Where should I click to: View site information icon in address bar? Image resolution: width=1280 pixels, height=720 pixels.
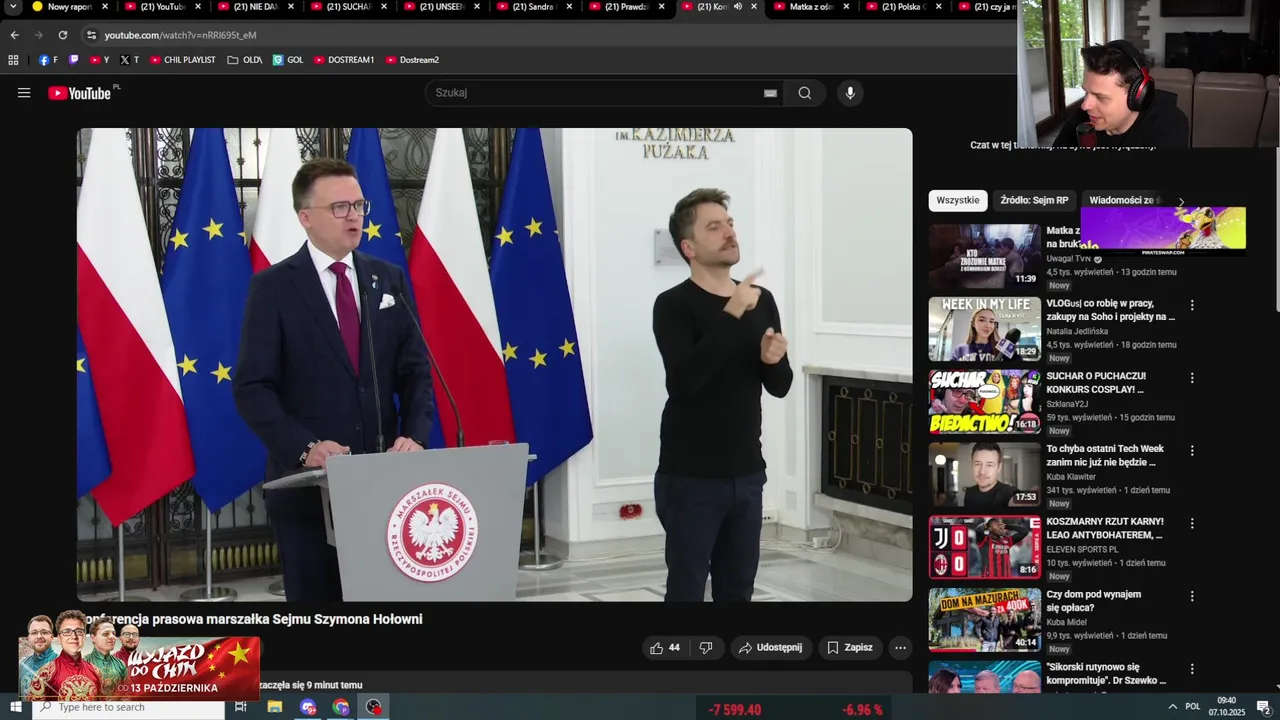tap(91, 35)
